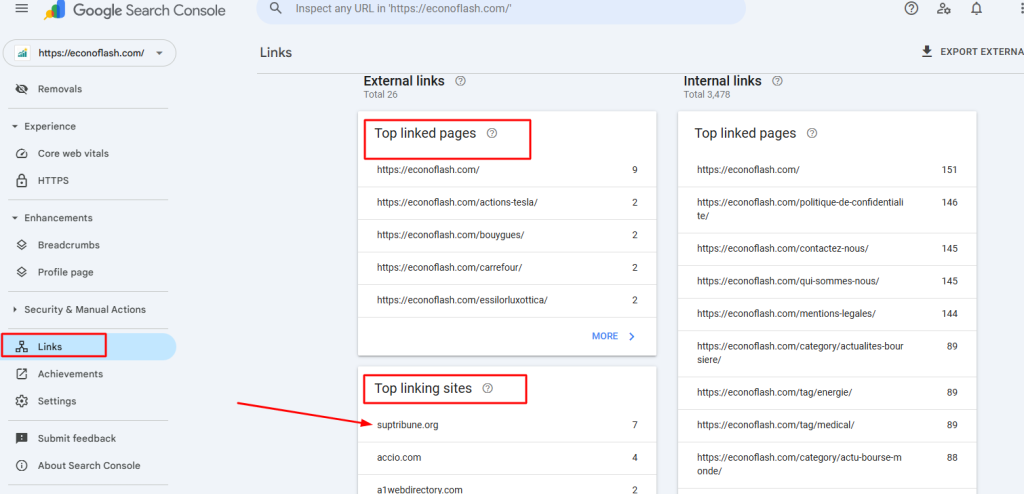
Task: Open the contactez-nous internal link row
Action: coord(827,249)
